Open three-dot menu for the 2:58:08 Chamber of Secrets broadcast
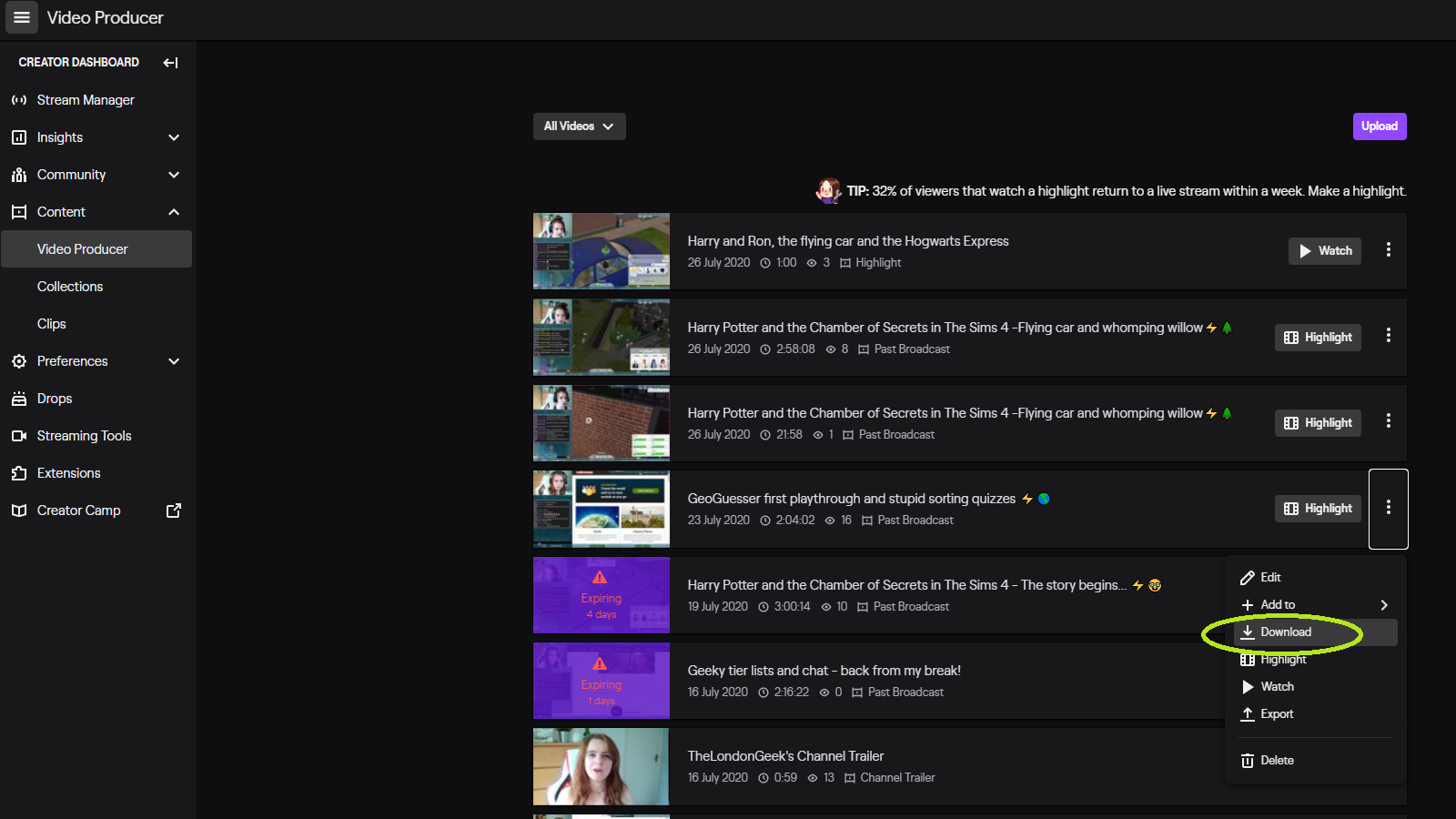Viewport: 1456px width, 819px height. pos(1388,335)
